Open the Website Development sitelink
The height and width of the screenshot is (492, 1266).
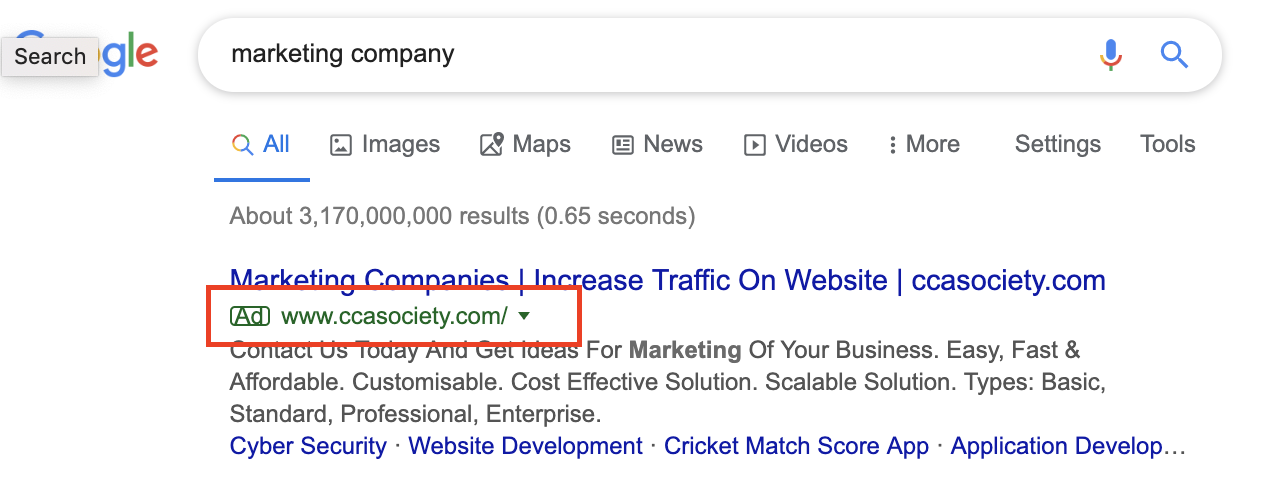pos(525,446)
